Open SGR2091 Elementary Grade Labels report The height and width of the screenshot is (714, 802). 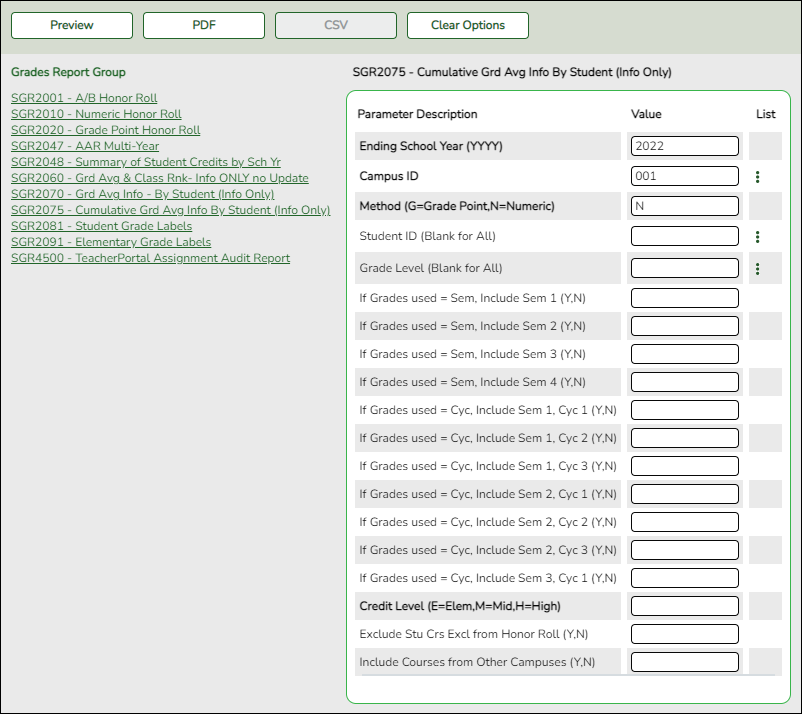110,242
